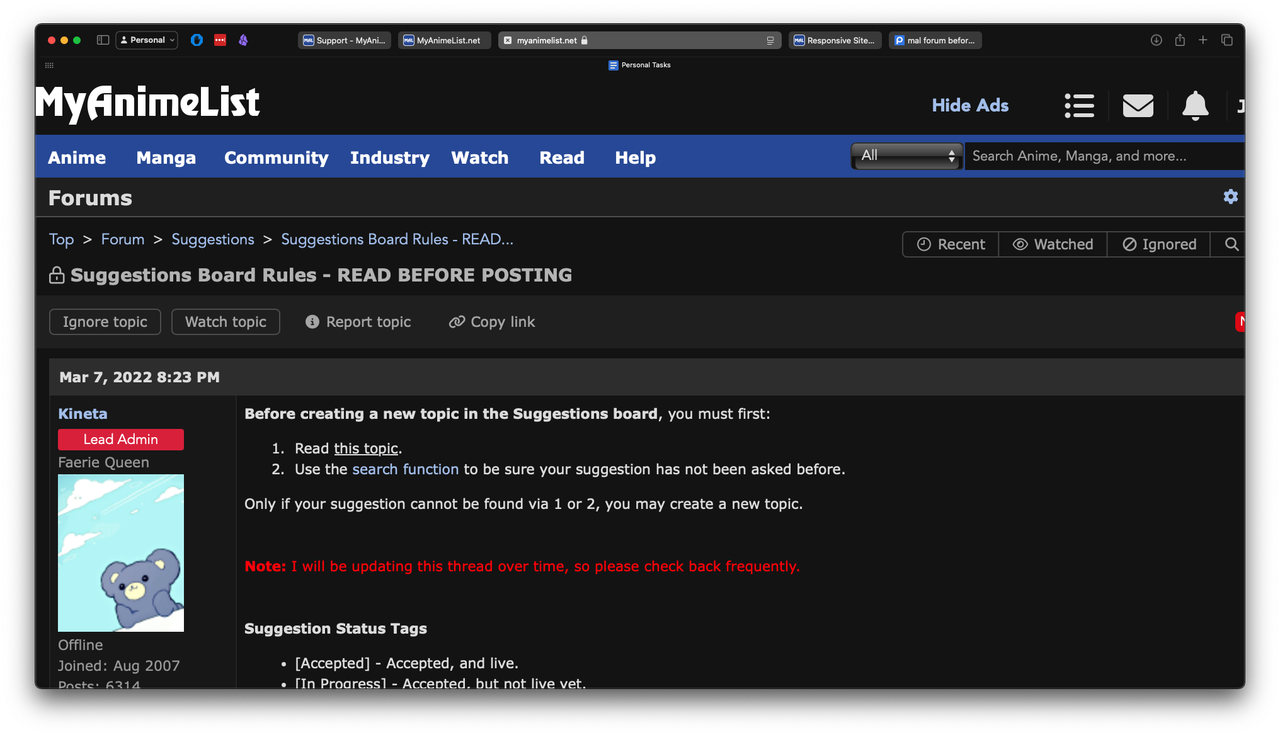Click the lock icon beside topic title
Image resolution: width=1280 pixels, height=735 pixels.
pyautogui.click(x=57, y=275)
